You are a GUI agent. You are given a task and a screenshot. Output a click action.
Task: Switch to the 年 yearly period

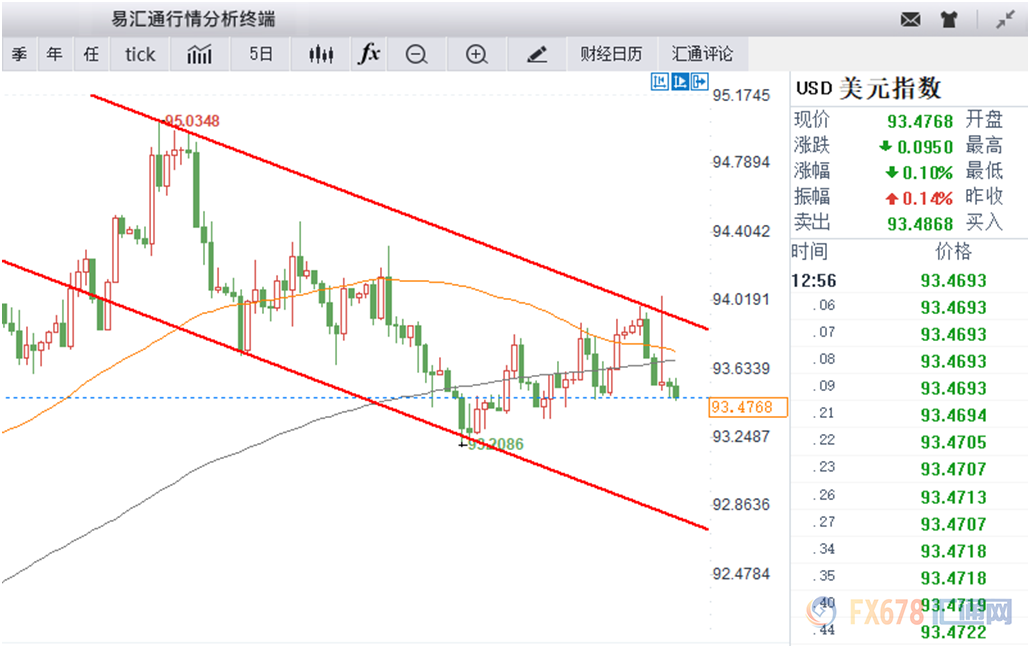pos(54,54)
